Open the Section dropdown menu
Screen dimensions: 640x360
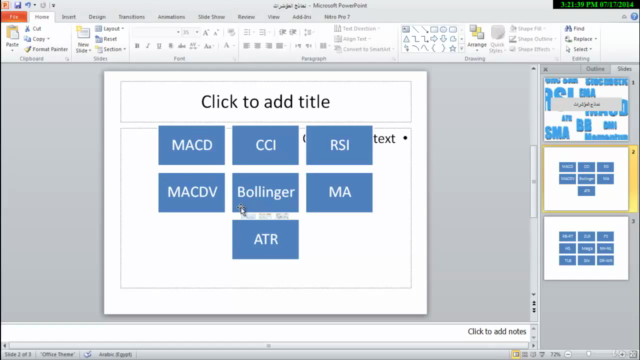pos(111,49)
